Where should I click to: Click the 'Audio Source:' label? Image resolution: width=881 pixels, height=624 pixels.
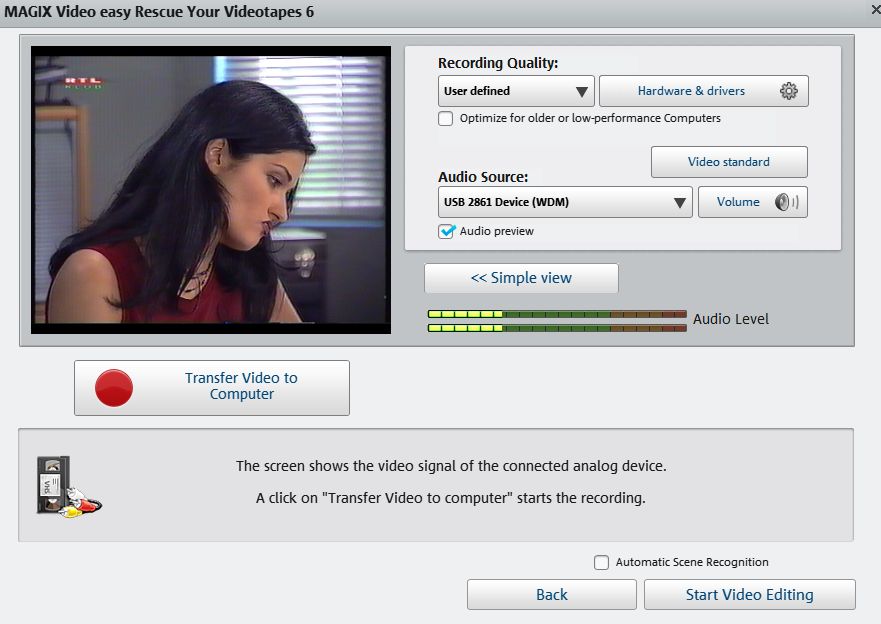[x=483, y=177]
